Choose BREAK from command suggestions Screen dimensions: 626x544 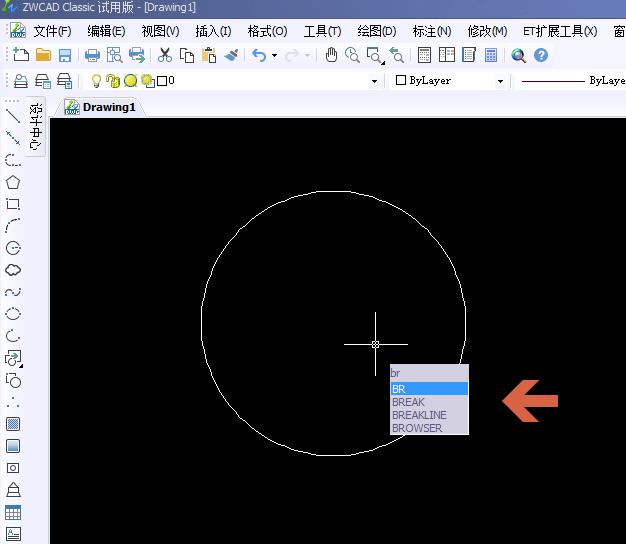pos(408,402)
